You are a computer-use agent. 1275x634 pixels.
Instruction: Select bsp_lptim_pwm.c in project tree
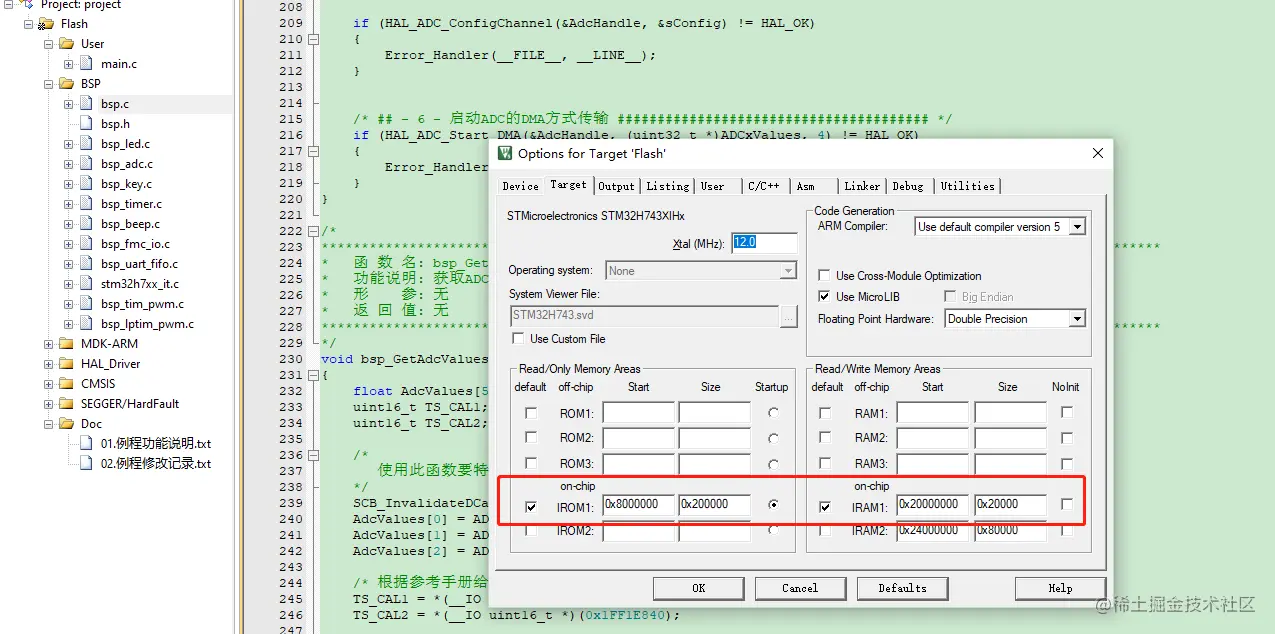pyautogui.click(x=147, y=324)
